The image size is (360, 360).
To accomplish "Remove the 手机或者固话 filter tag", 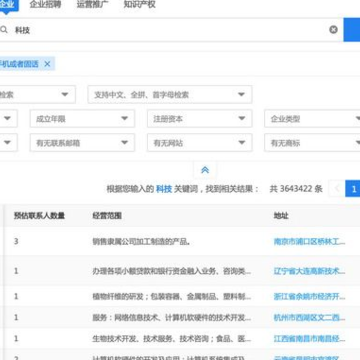I will click(x=47, y=64).
